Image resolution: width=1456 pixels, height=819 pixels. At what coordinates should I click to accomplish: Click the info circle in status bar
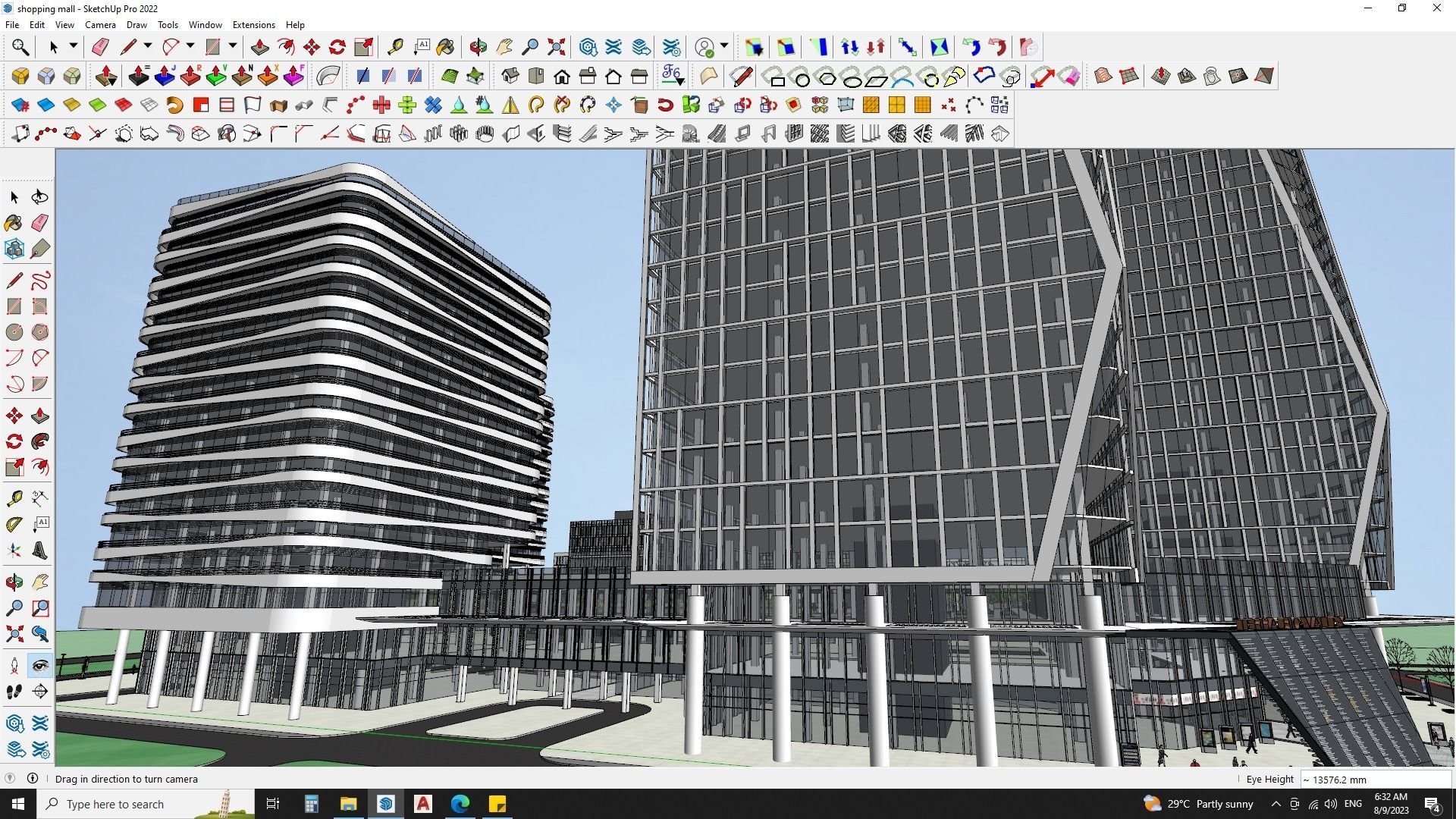coord(33,779)
